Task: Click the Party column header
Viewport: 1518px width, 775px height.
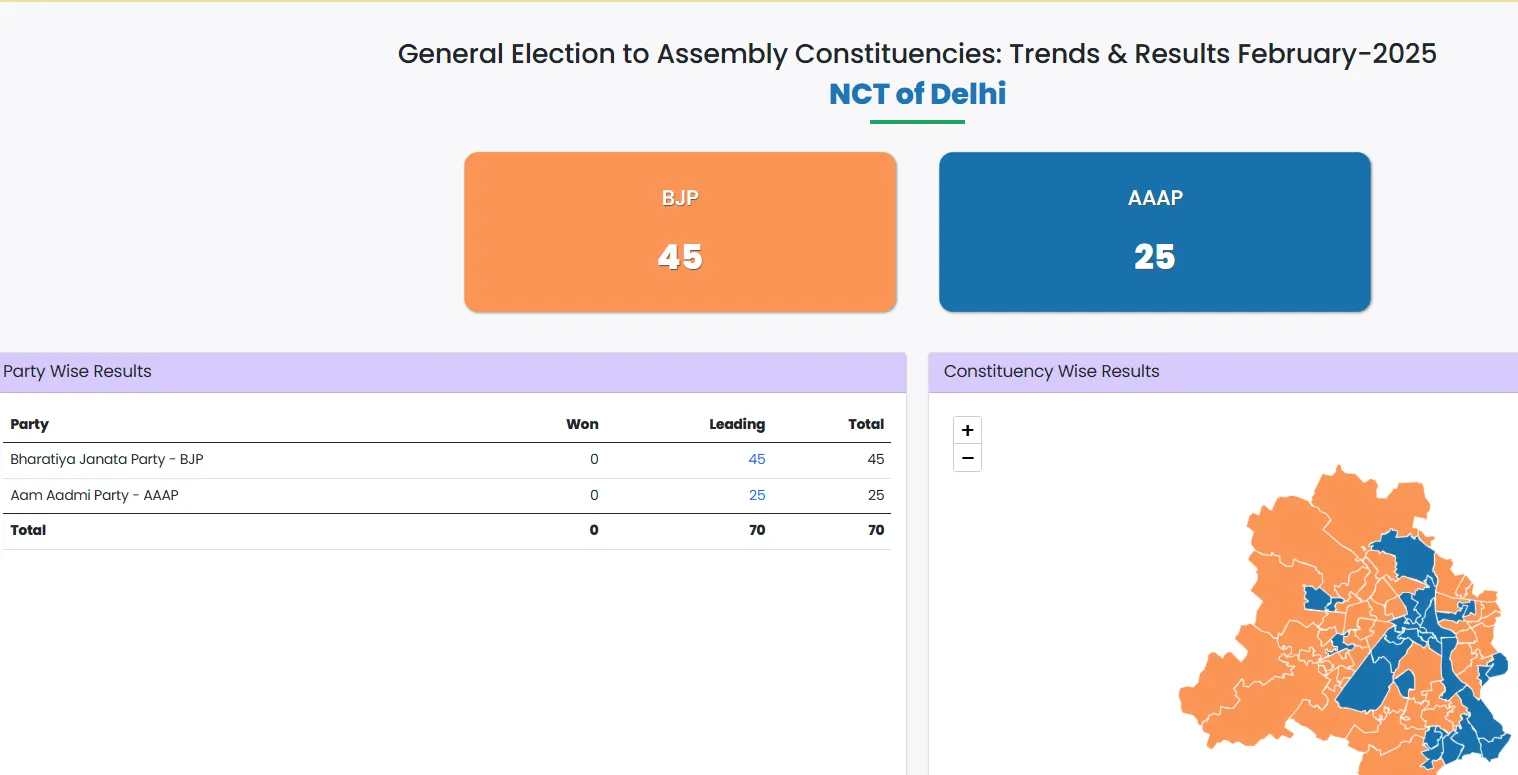Action: point(30,424)
